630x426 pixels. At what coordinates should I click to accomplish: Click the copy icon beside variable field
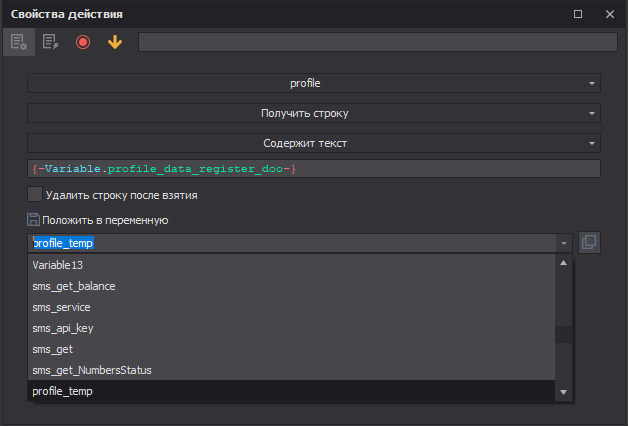[x=589, y=242]
